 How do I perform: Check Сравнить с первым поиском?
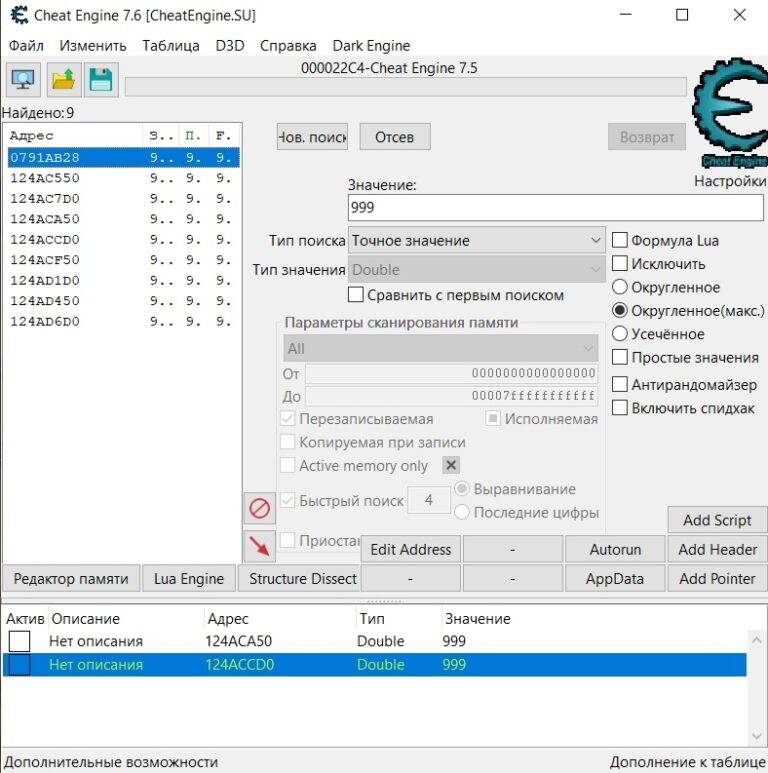pyautogui.click(x=355, y=295)
